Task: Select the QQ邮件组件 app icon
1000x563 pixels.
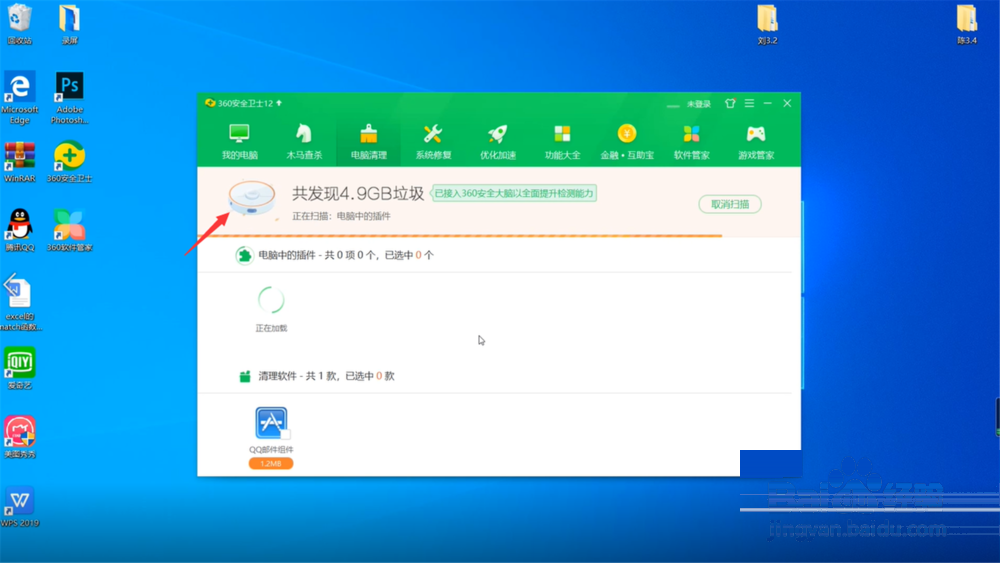Action: coord(271,423)
